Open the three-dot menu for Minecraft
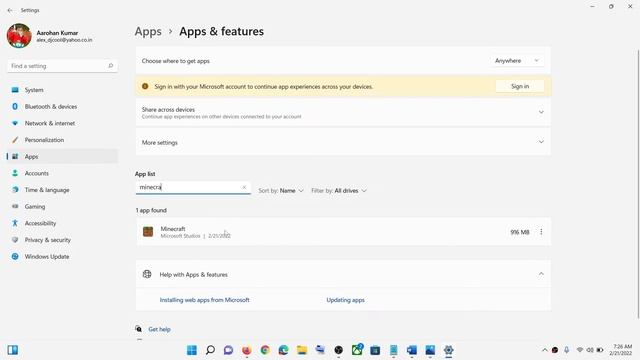Screen dimensions: 640x360 (541, 232)
